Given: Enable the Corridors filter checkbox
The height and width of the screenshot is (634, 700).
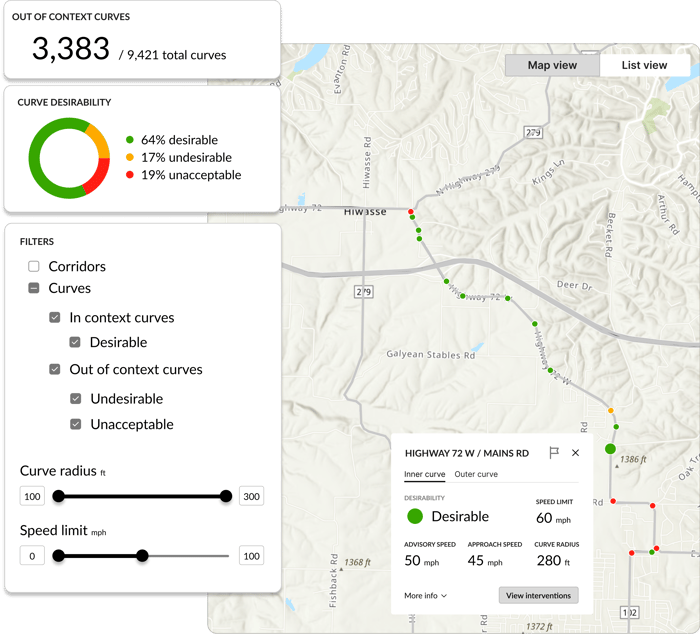Looking at the screenshot, I should pyautogui.click(x=34, y=267).
